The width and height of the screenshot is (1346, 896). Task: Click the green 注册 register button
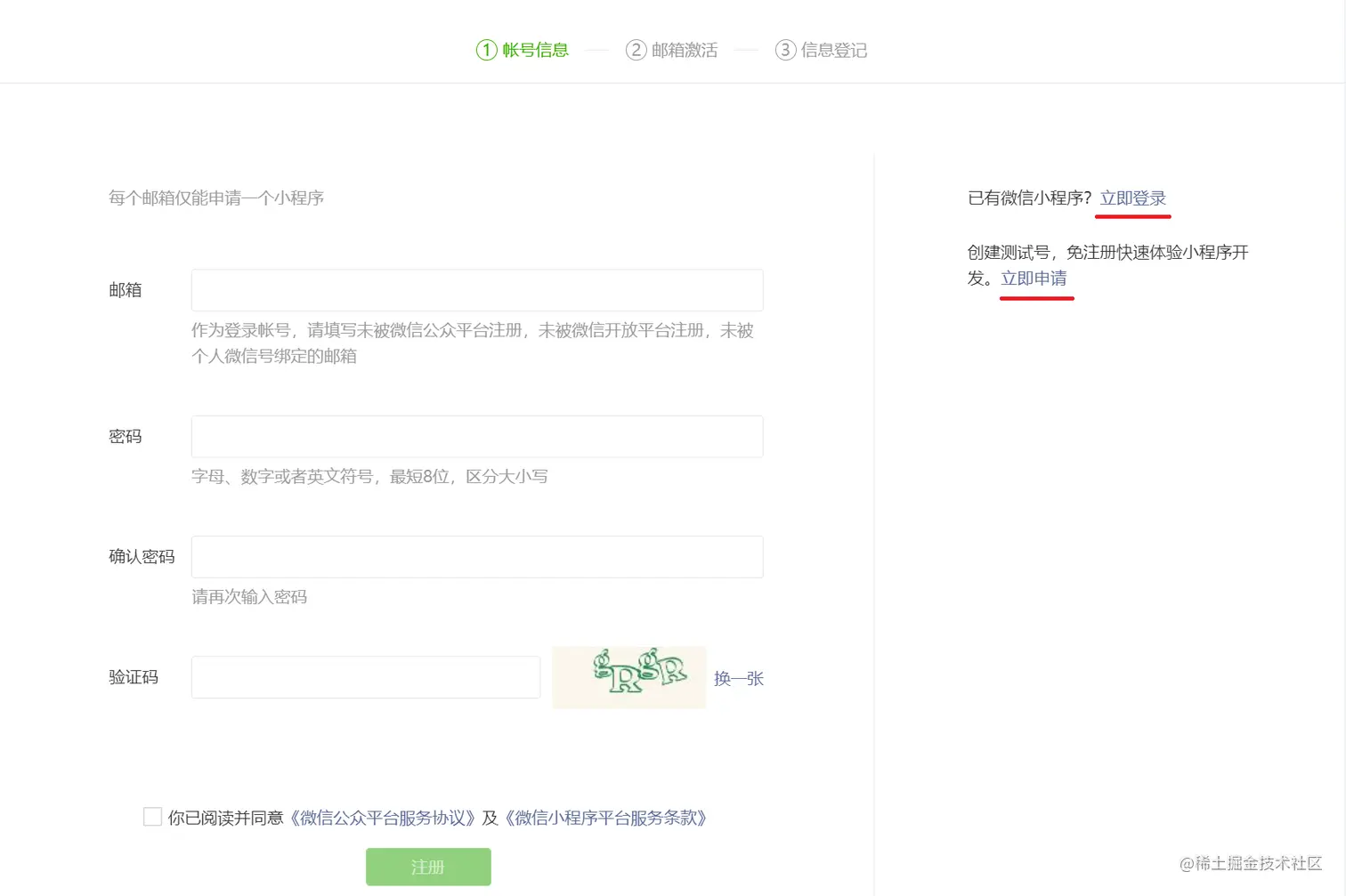pos(428,867)
